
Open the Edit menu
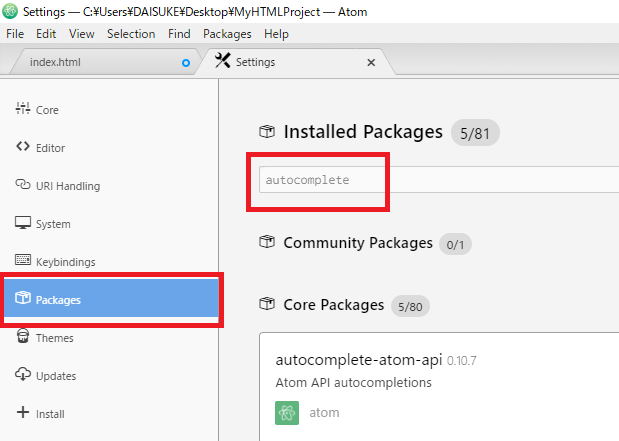click(x=46, y=34)
